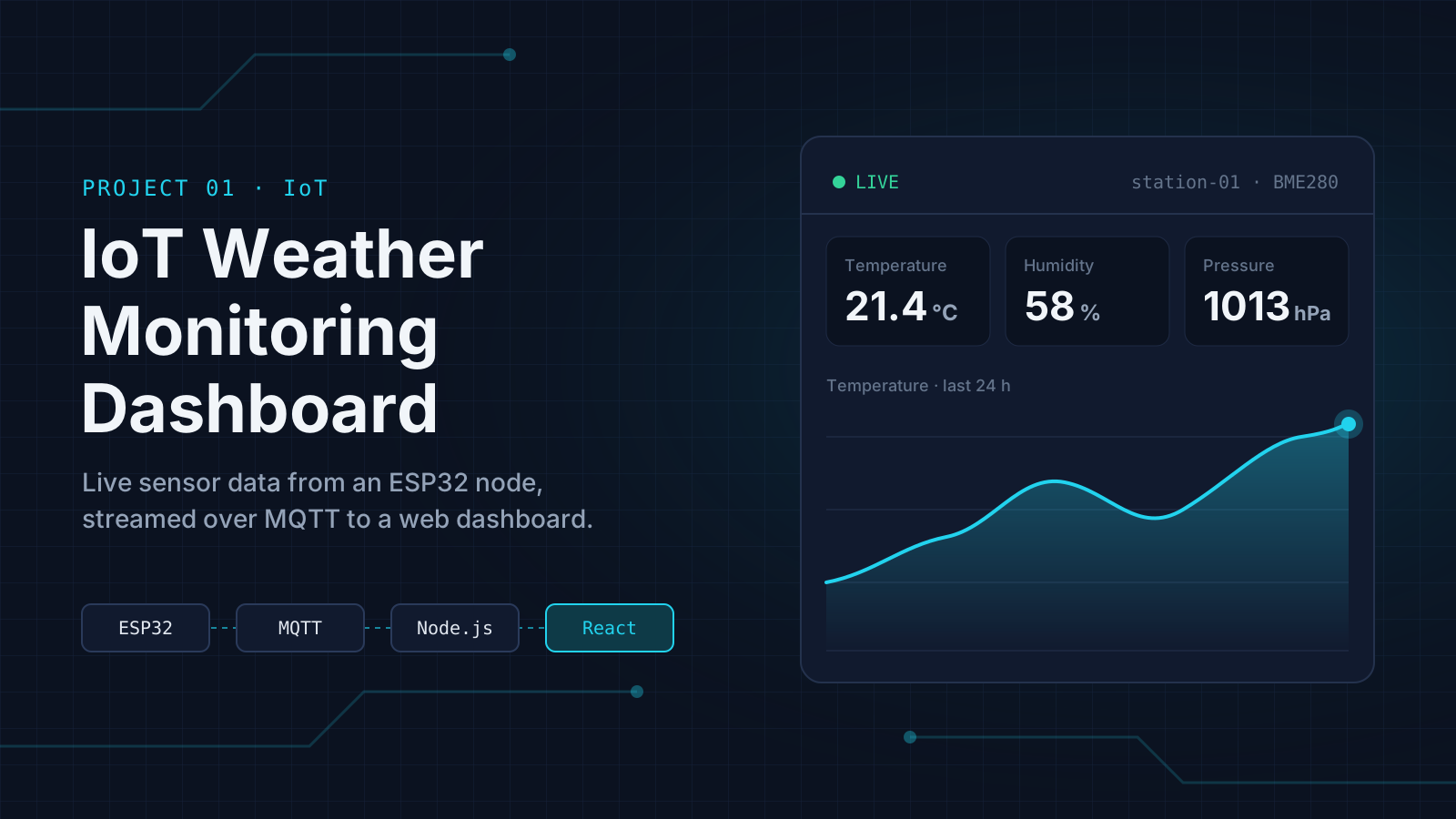The height and width of the screenshot is (819, 1456).
Task: Click the 'Live sensor data' description text
Action: coord(338,500)
